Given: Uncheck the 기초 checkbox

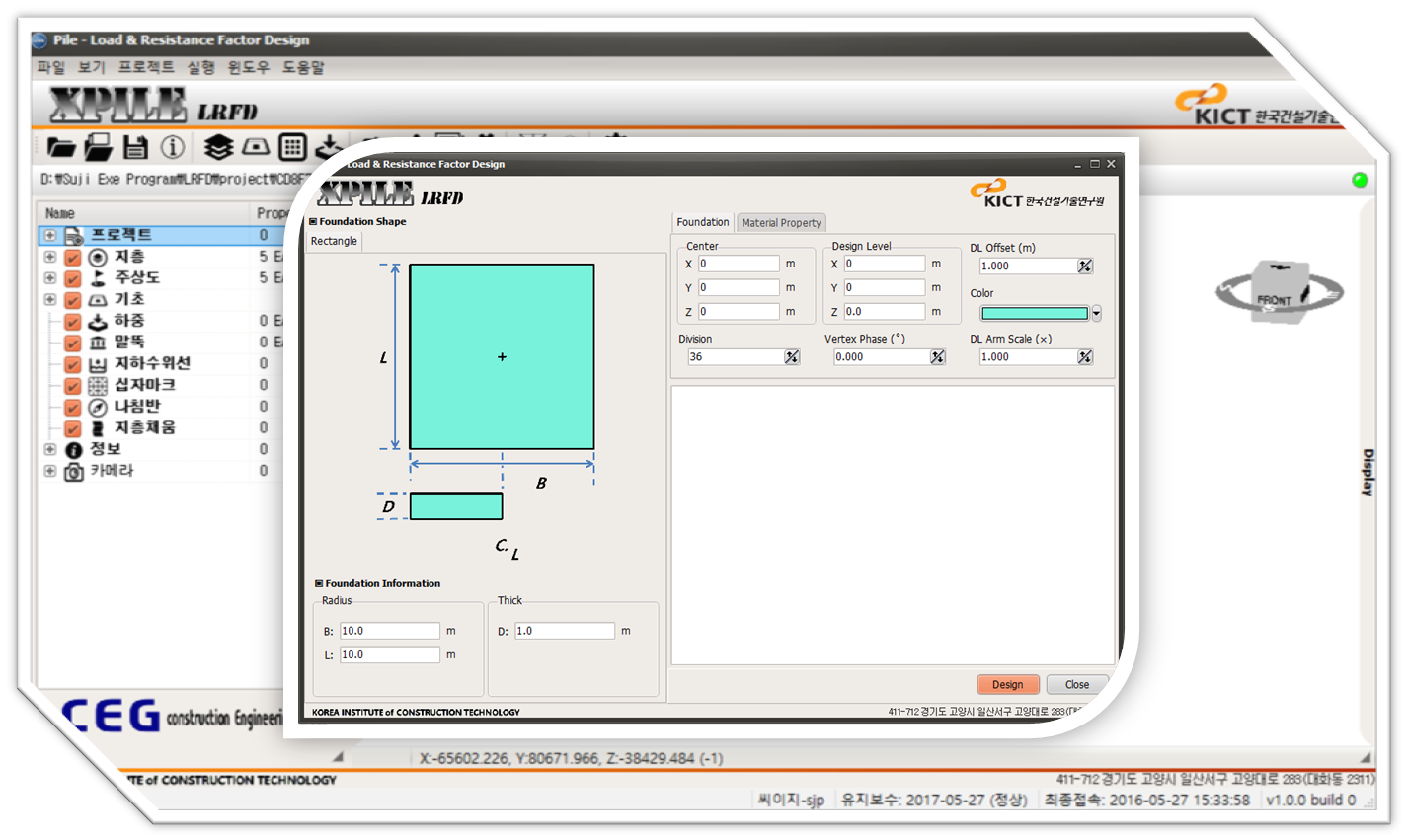Looking at the screenshot, I should click(73, 300).
